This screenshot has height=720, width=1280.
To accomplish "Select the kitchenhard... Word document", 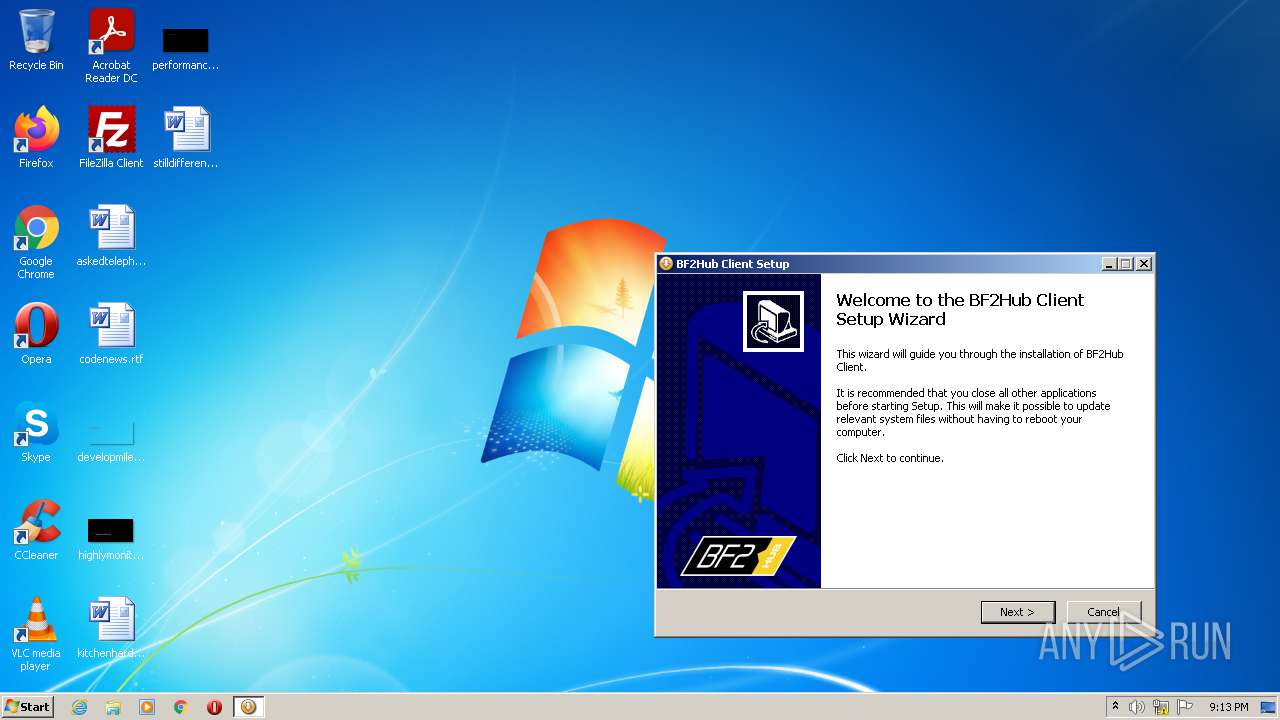I will [x=111, y=628].
